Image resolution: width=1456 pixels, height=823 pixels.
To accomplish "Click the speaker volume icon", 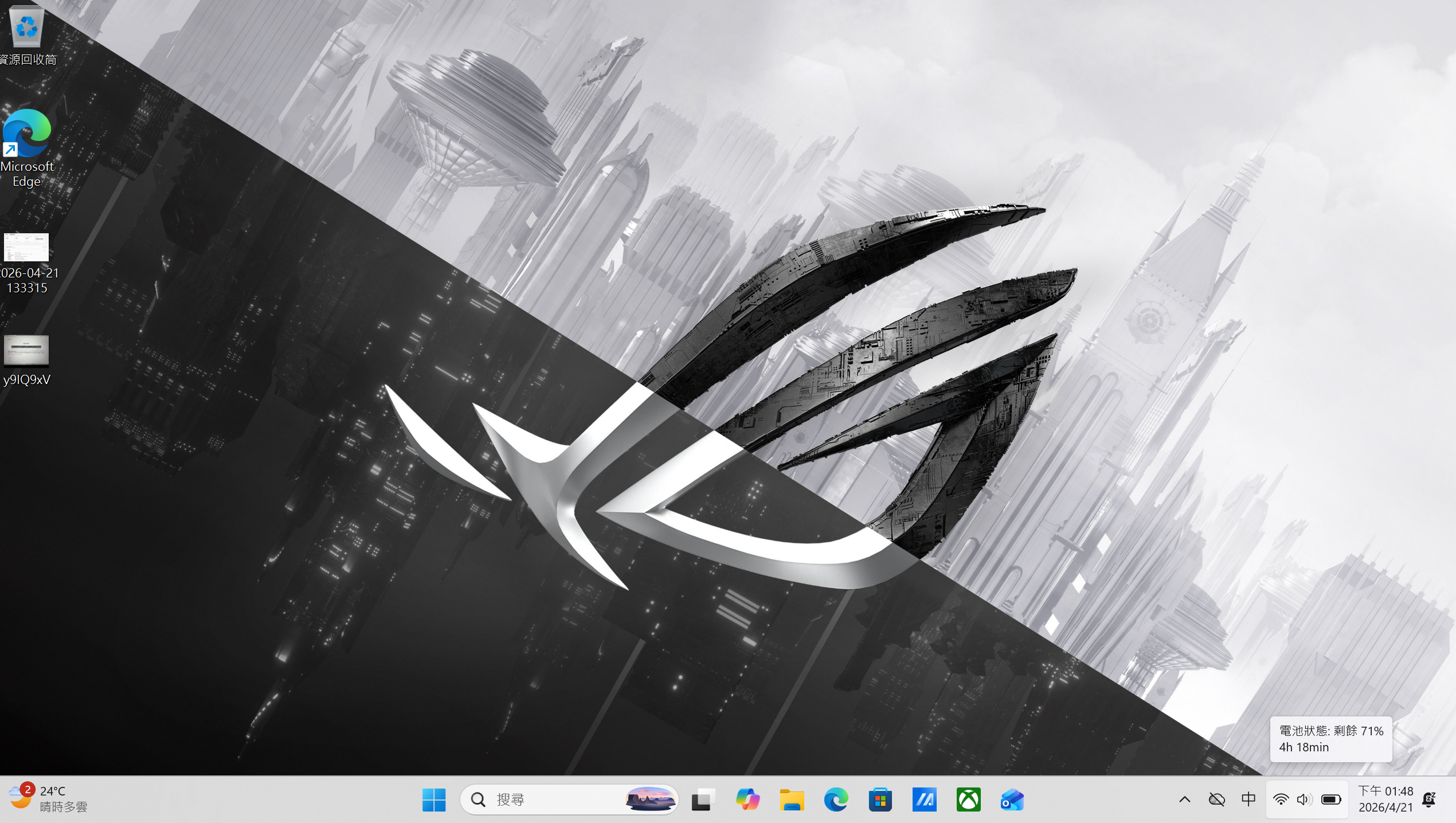I will point(1304,800).
